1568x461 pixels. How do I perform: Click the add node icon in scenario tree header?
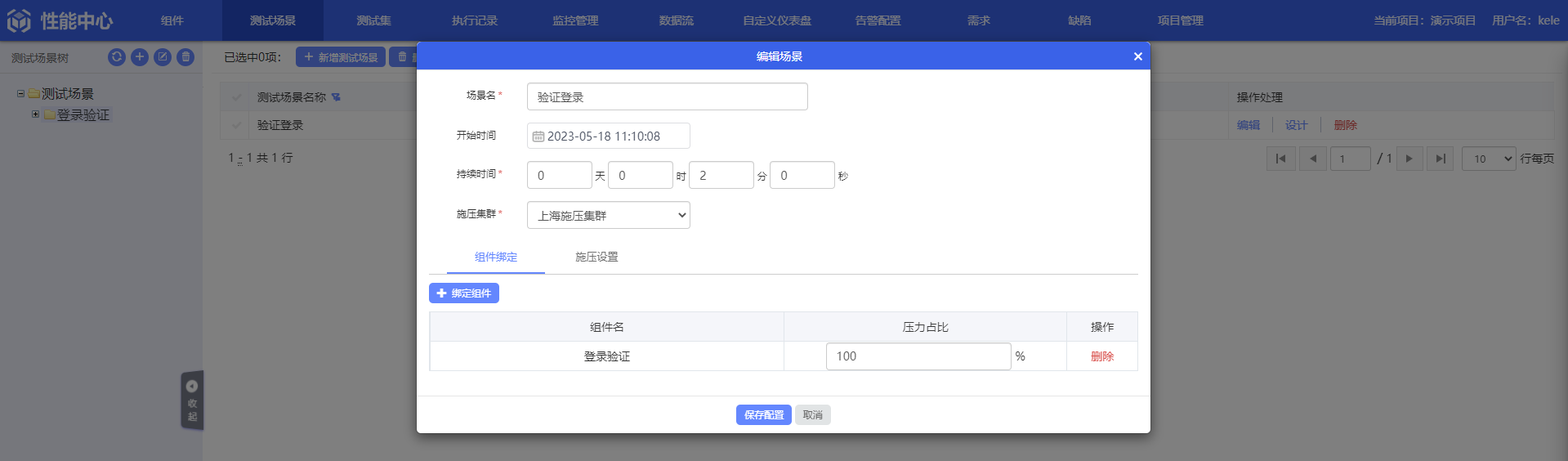140,57
